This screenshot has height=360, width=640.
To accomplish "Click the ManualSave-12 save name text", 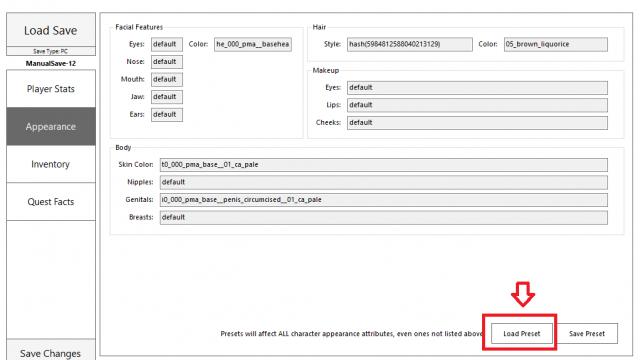I will pos(51,63).
